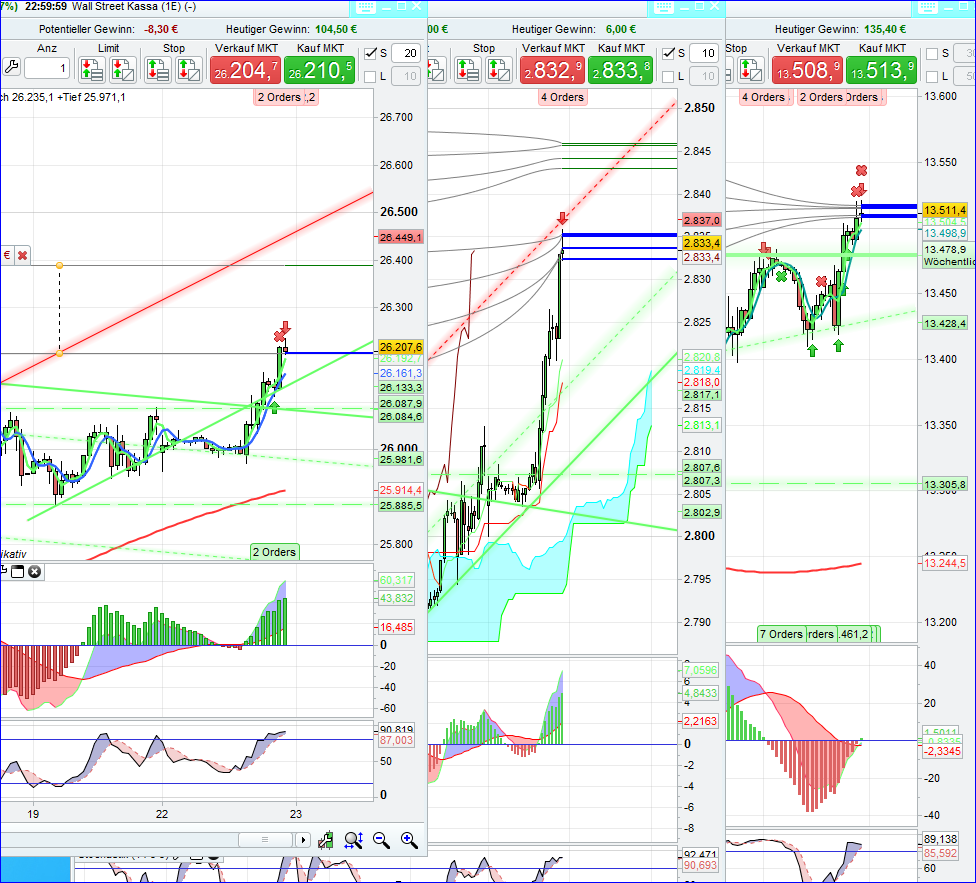Viewport: 976px width, 883px height.
Task: Open chart settings via the candle-wrench icon
Action: [326, 840]
